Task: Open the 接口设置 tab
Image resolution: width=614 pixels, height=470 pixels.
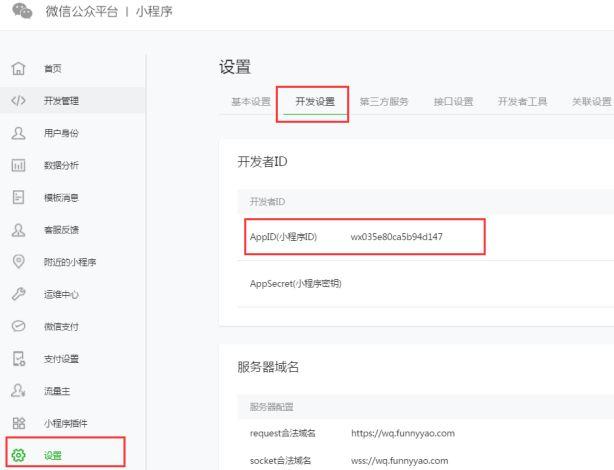Action: (453, 101)
